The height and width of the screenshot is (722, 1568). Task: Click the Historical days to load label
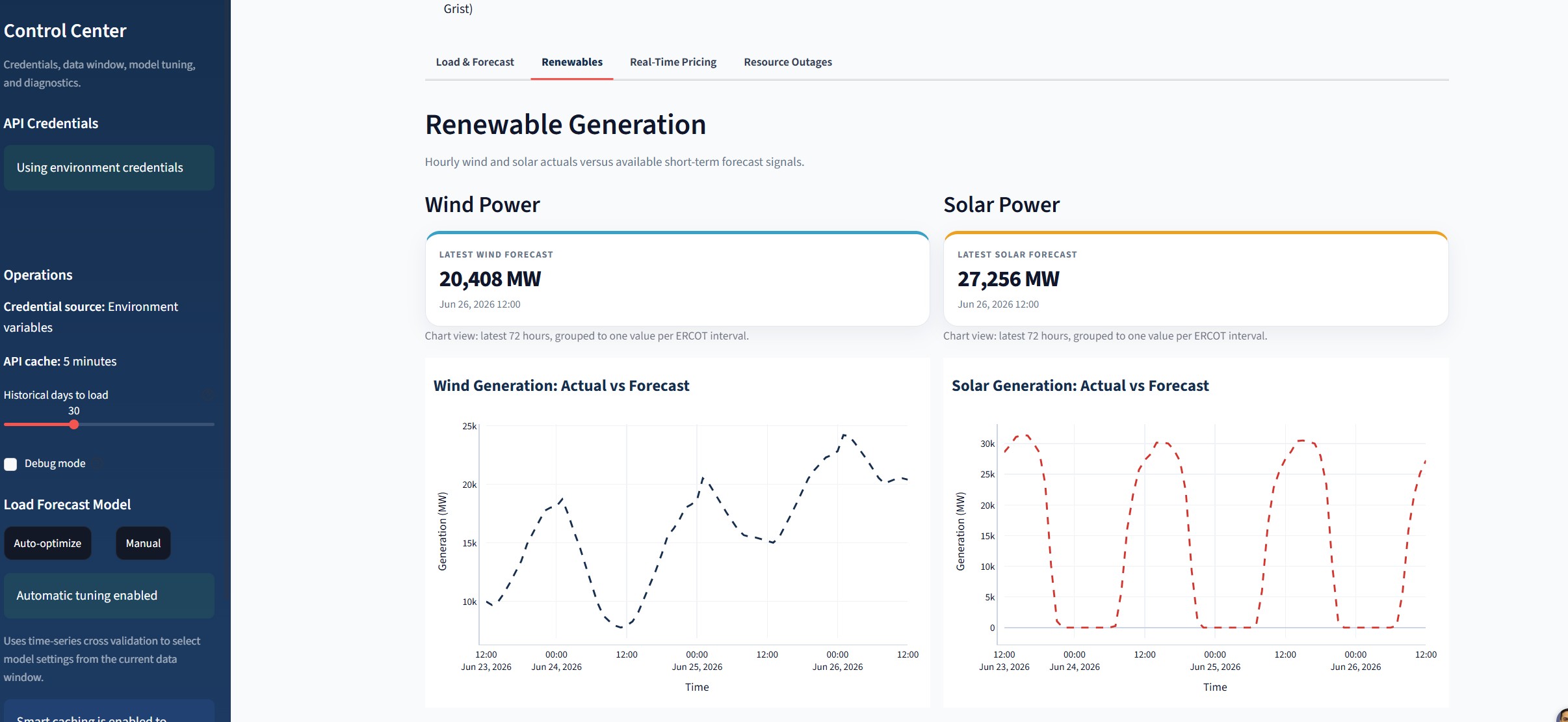coord(56,395)
